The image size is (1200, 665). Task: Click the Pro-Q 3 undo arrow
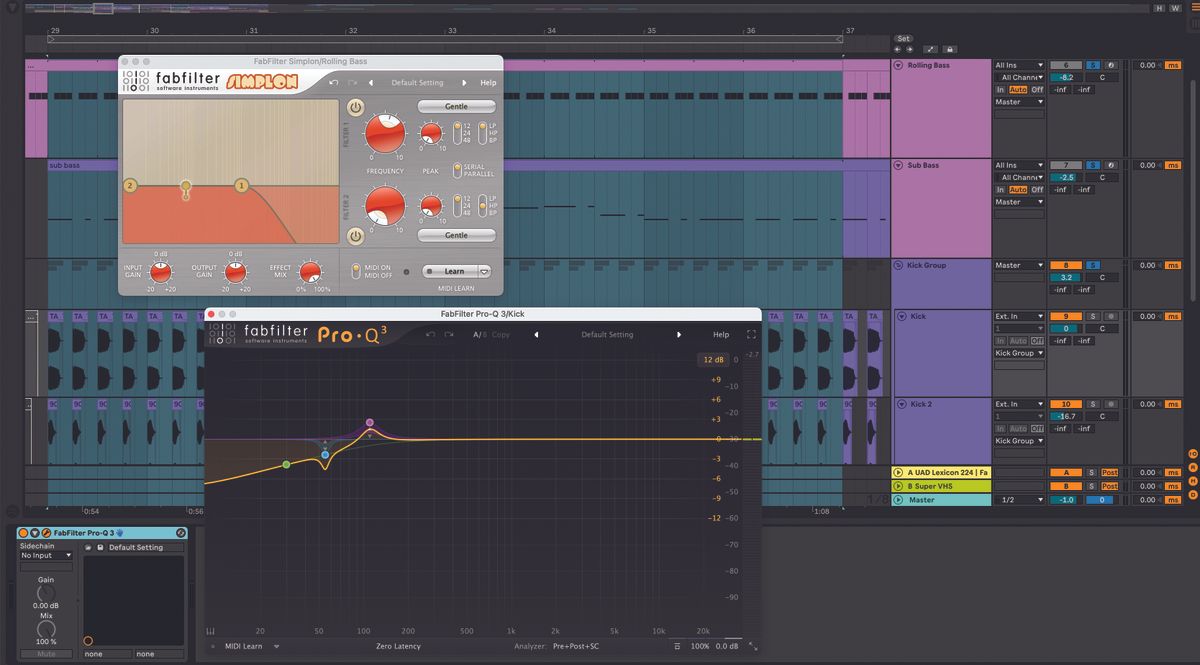tap(429, 334)
